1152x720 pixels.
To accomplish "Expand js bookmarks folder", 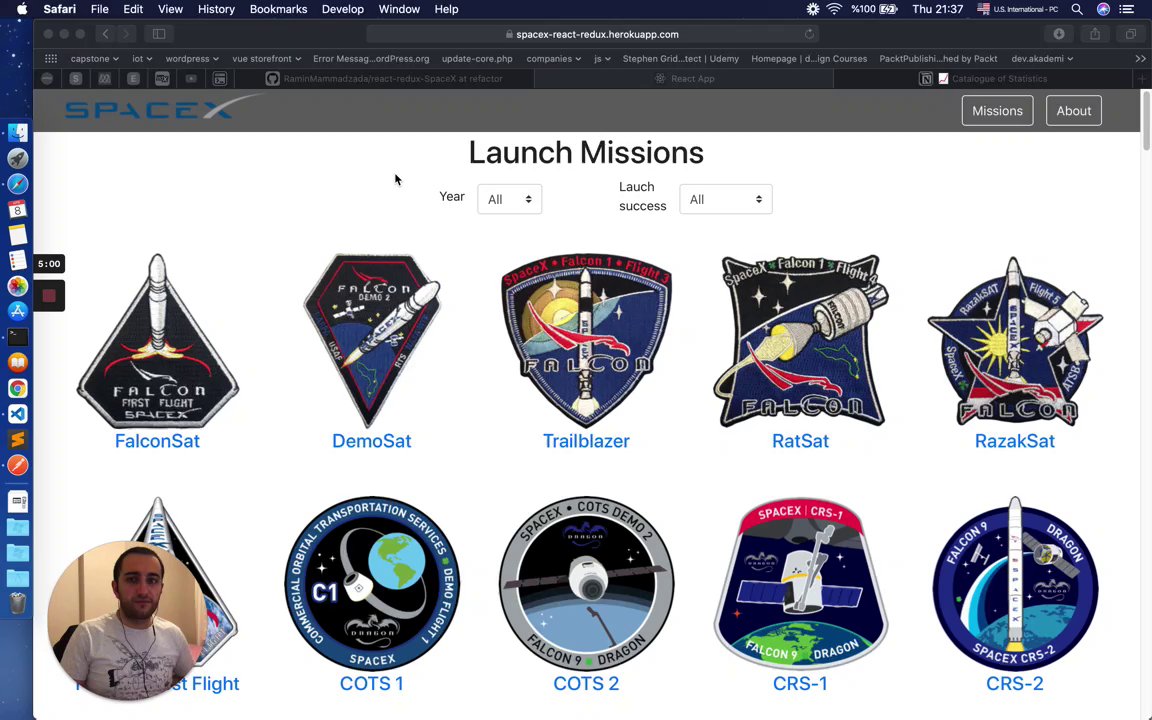I will 602,59.
